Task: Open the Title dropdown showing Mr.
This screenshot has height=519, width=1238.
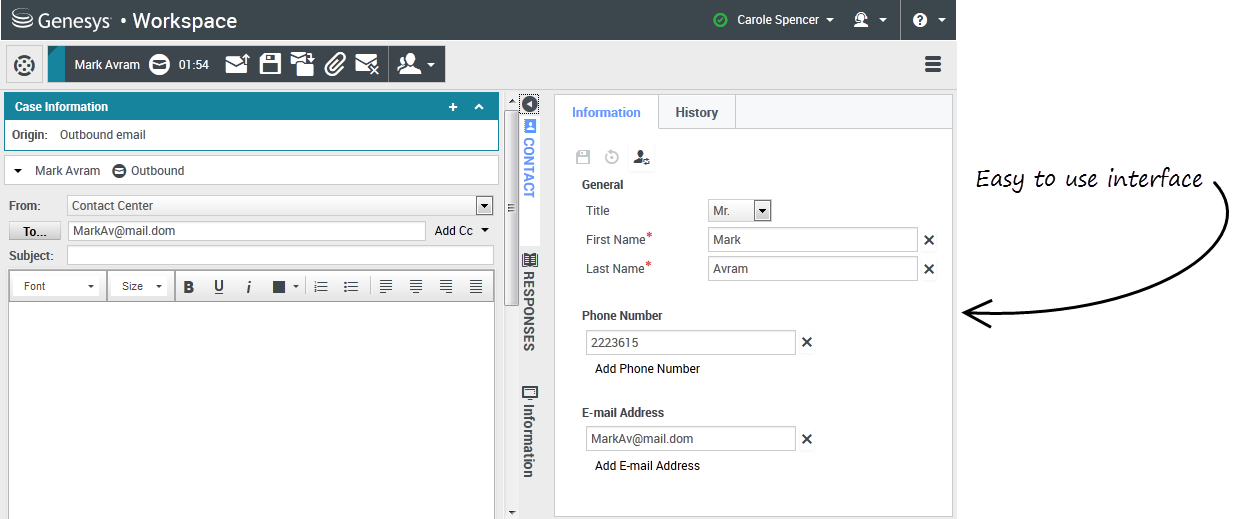Action: 762,211
